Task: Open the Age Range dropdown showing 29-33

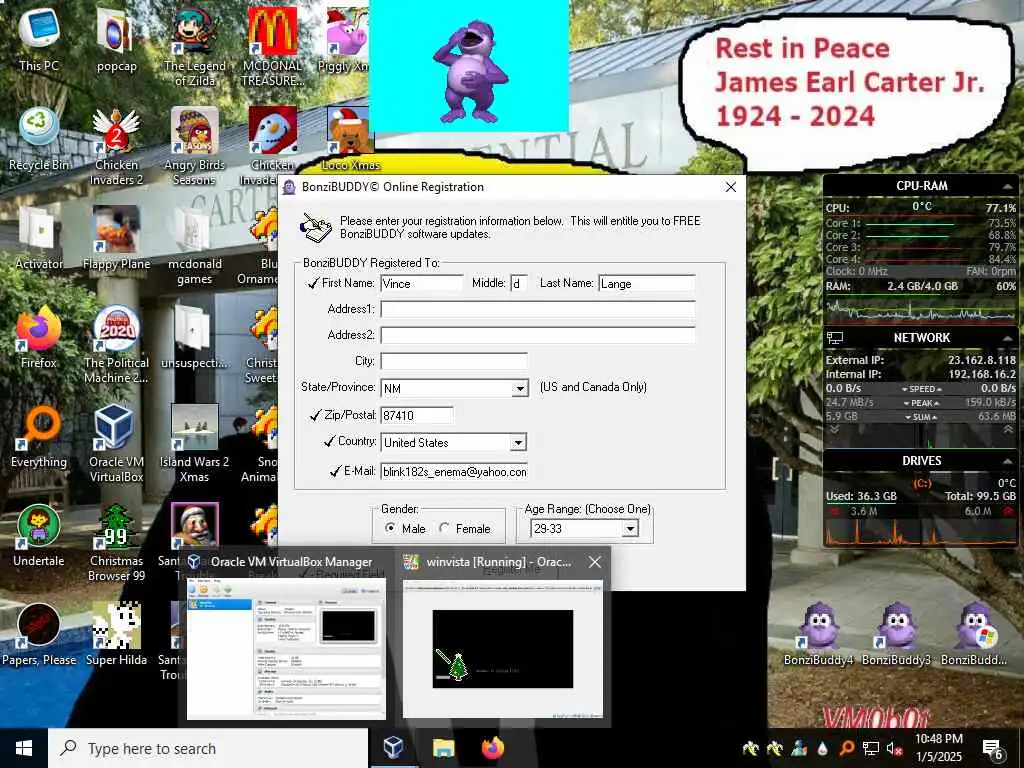Action: click(630, 528)
